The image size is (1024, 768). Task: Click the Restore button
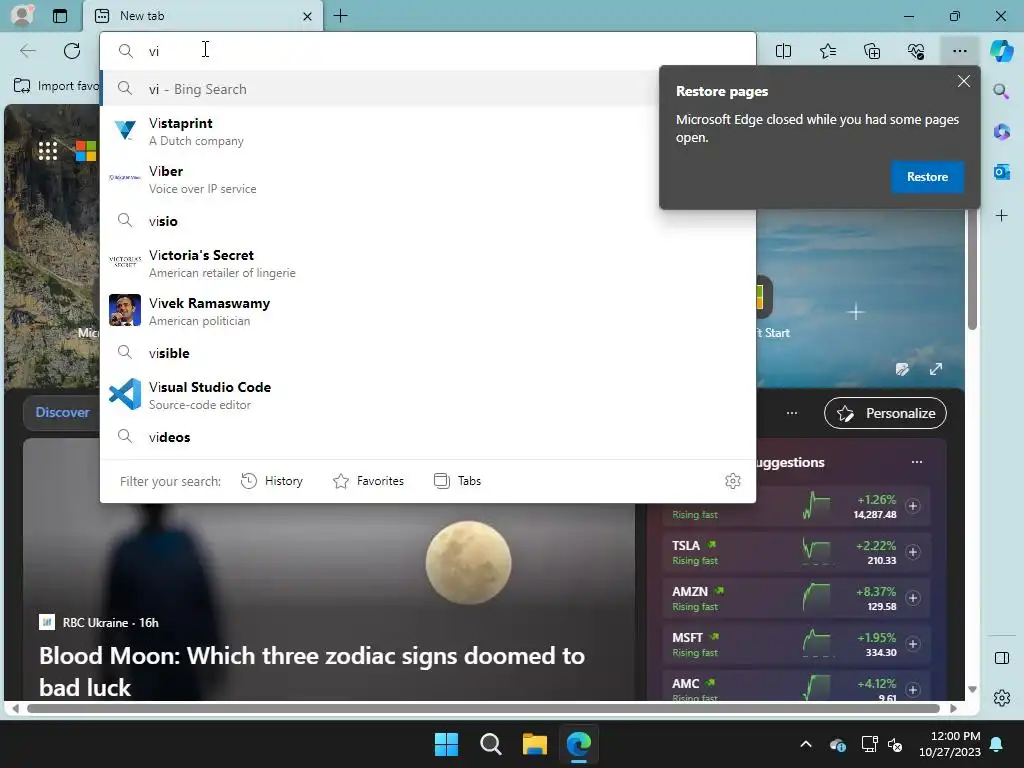tap(927, 177)
